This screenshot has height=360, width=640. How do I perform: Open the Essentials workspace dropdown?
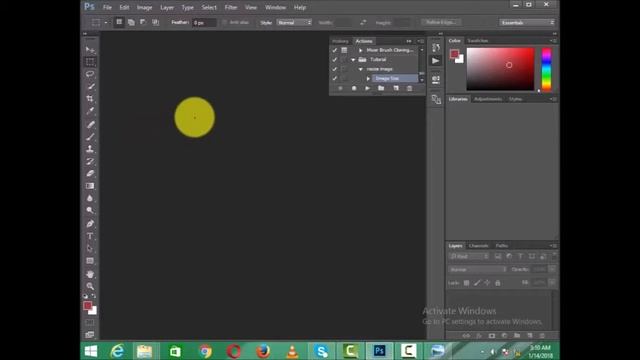pyautogui.click(x=527, y=22)
